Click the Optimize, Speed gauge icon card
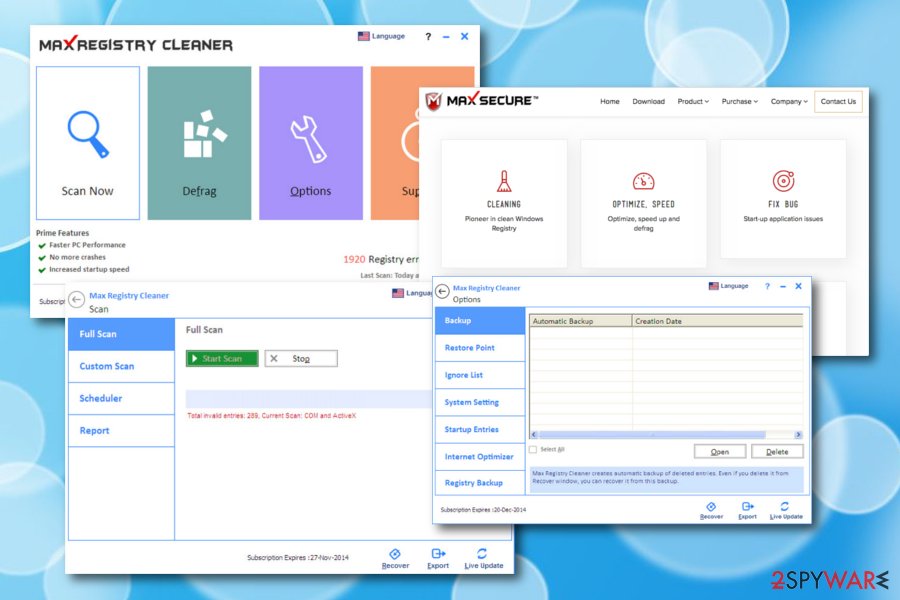The height and width of the screenshot is (600, 900). click(643, 203)
